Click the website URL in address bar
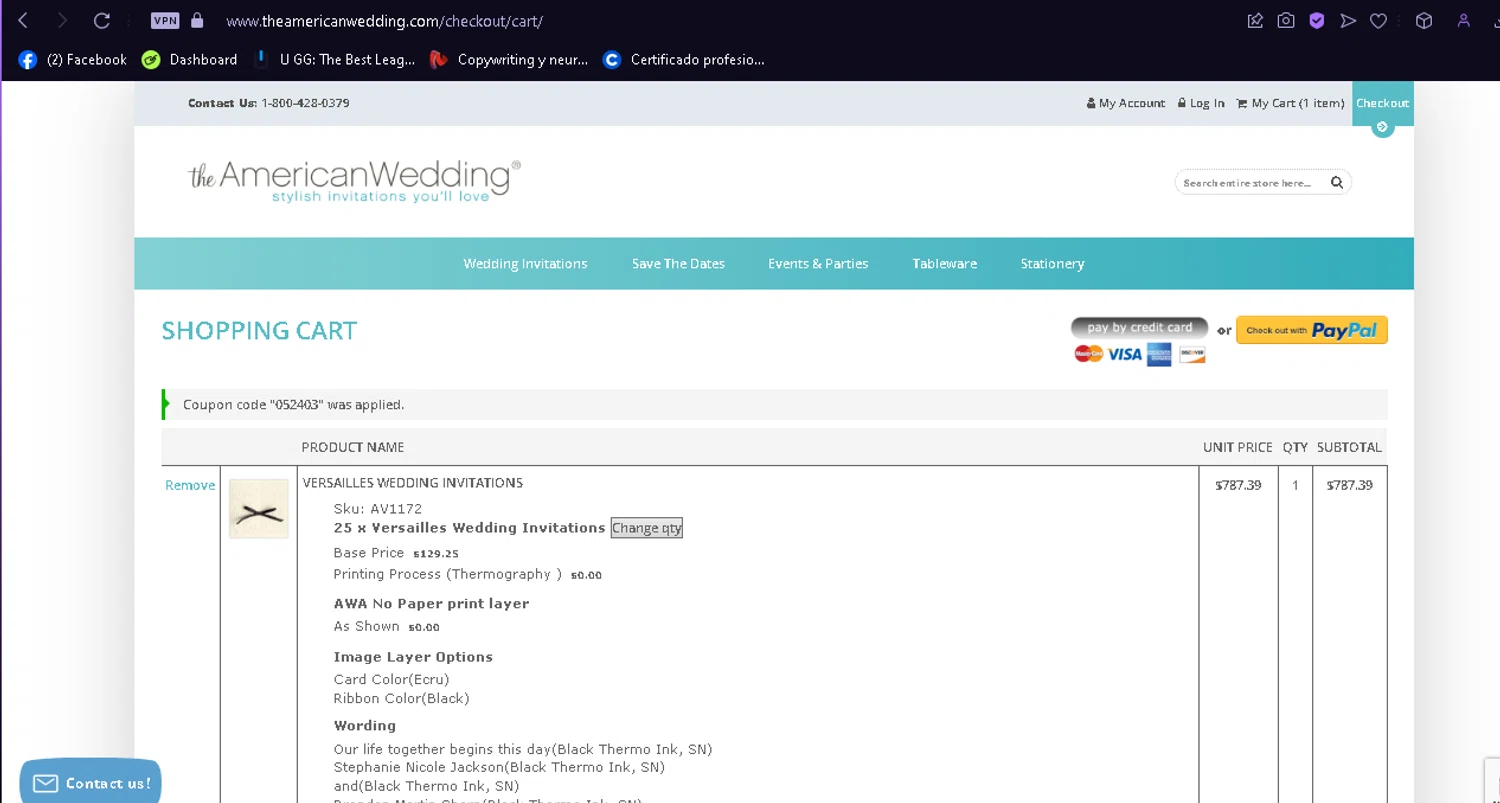 tap(385, 21)
